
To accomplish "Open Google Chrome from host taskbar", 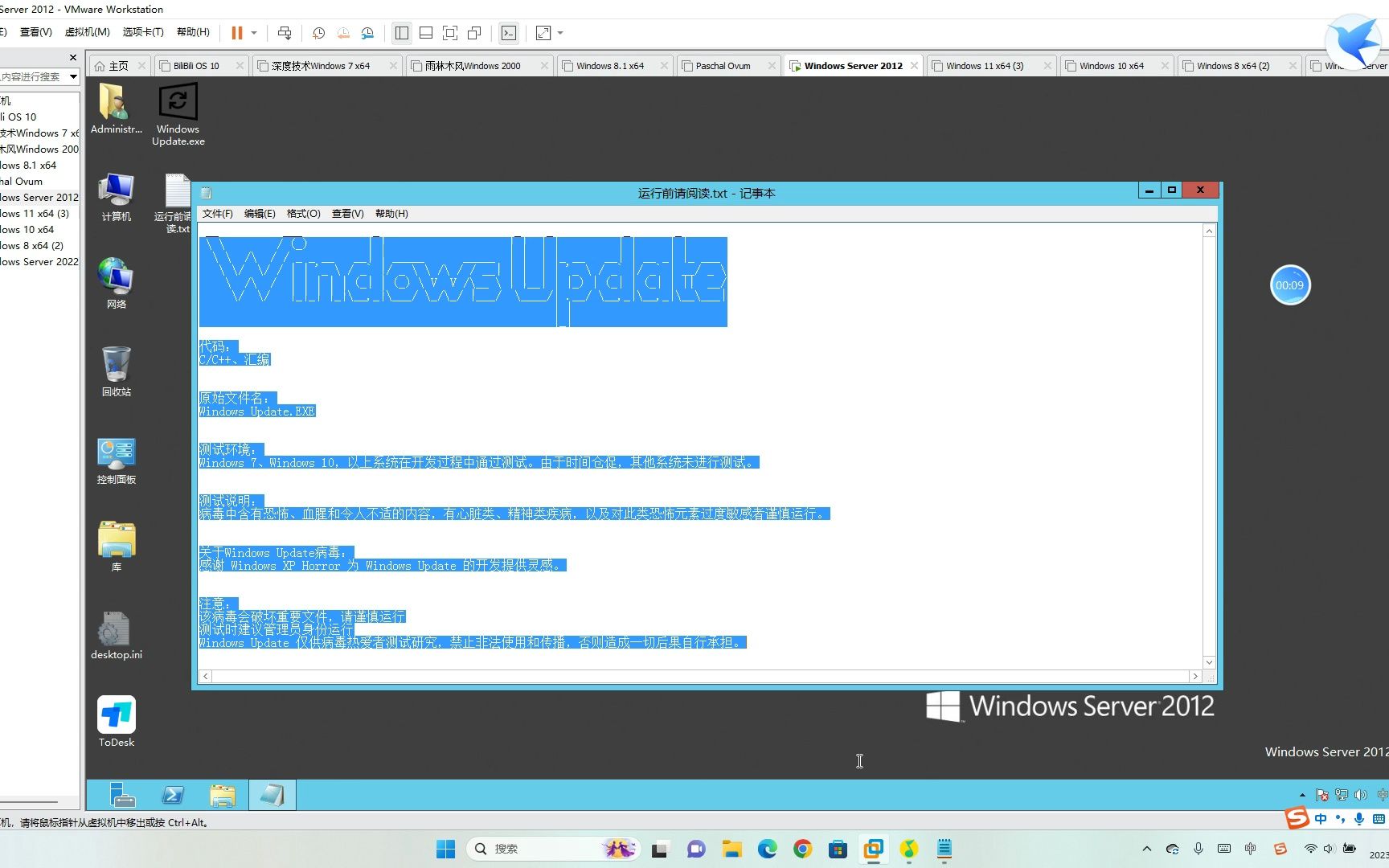I will [x=802, y=849].
